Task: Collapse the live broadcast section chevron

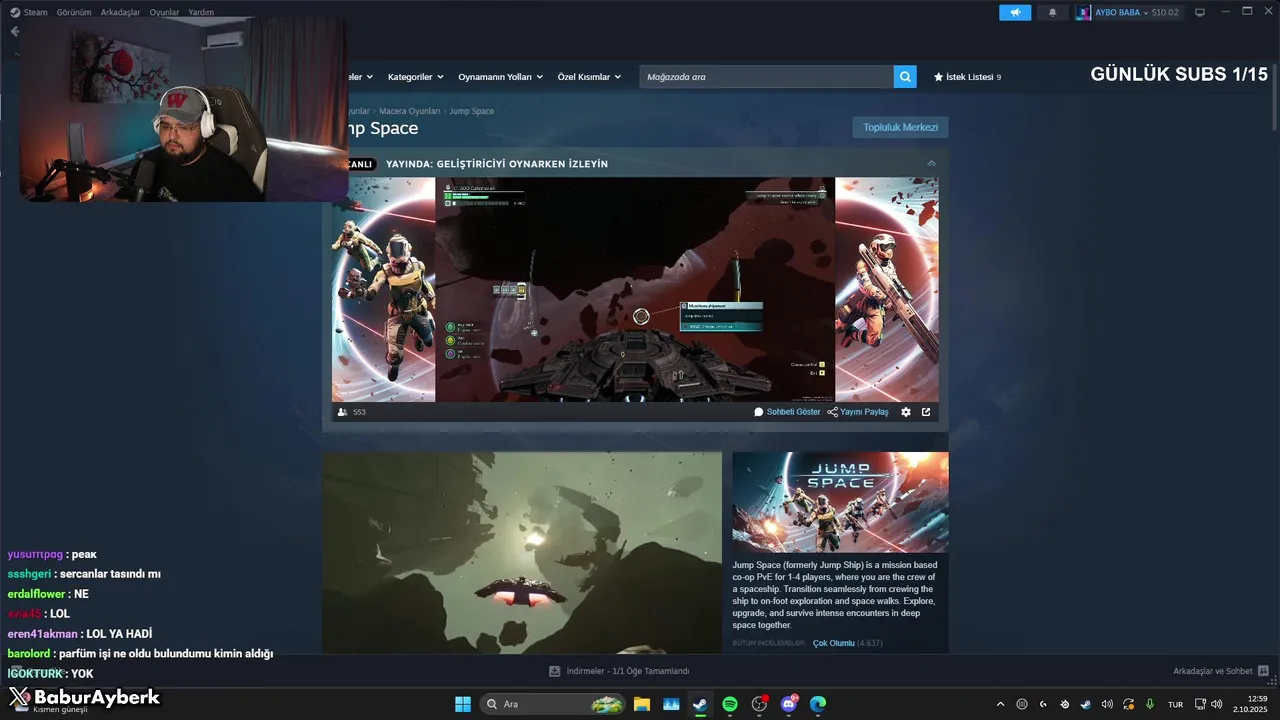Action: tap(932, 163)
